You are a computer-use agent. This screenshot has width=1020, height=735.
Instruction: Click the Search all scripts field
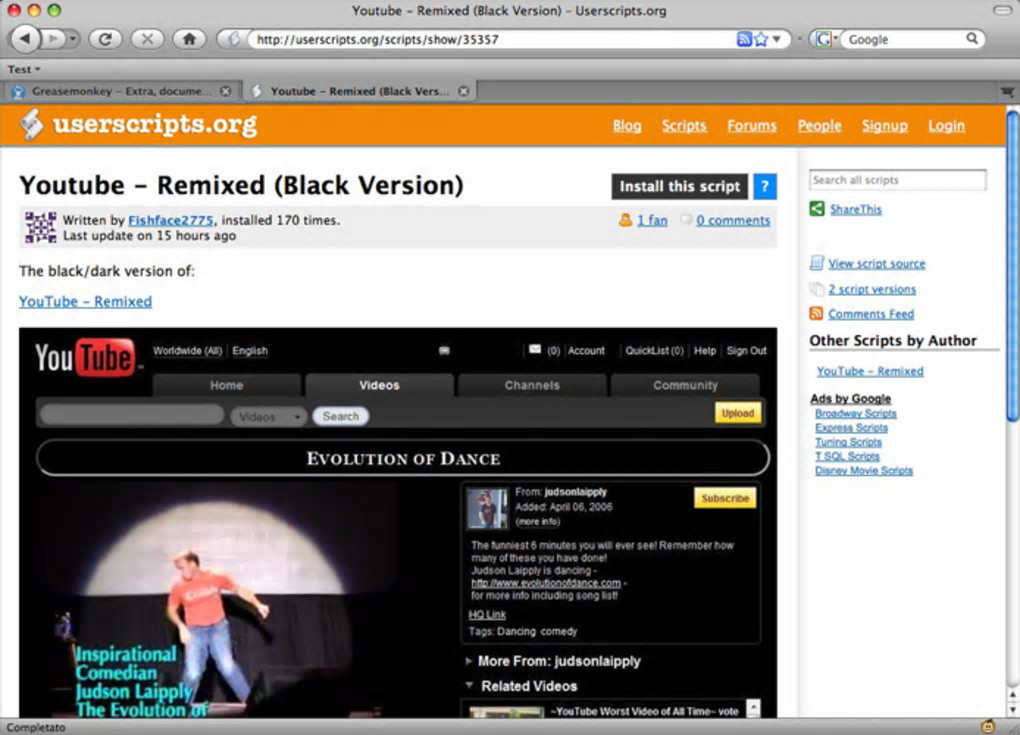pyautogui.click(x=898, y=180)
